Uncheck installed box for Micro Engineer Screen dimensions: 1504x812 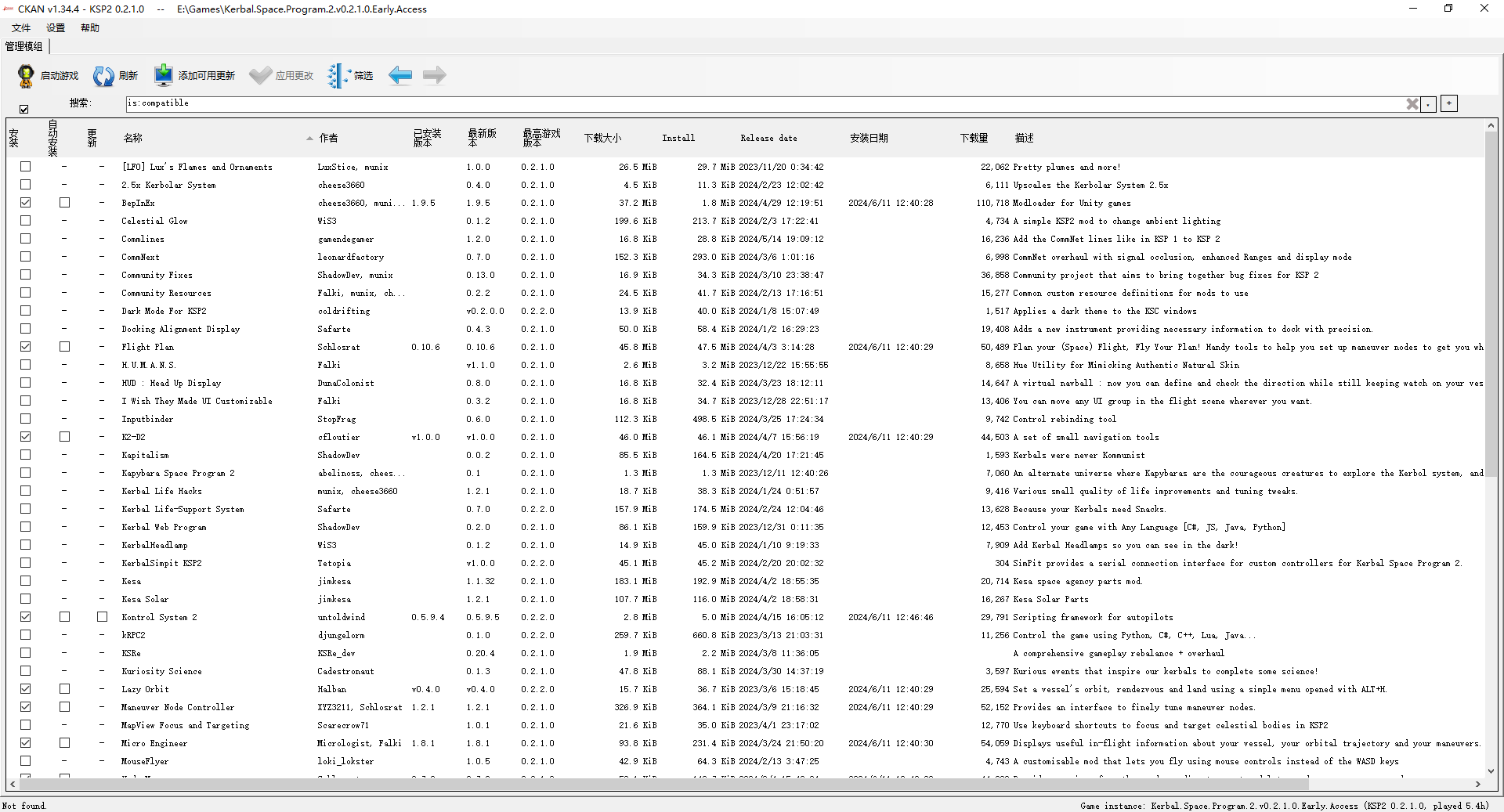[25, 743]
